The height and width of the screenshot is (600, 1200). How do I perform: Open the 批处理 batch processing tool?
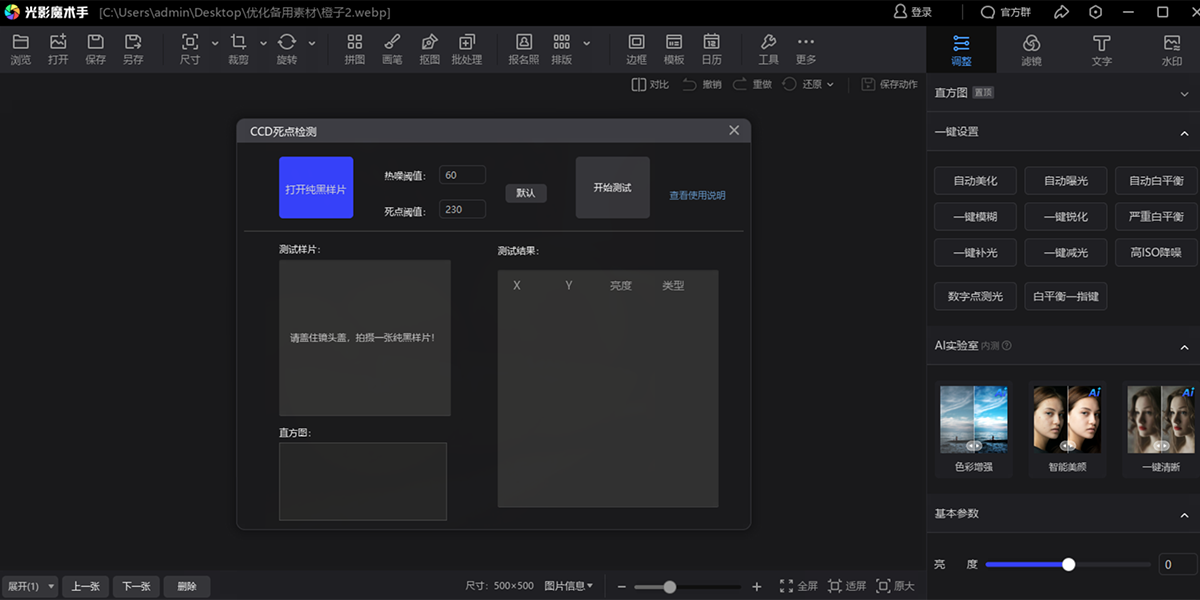click(466, 48)
